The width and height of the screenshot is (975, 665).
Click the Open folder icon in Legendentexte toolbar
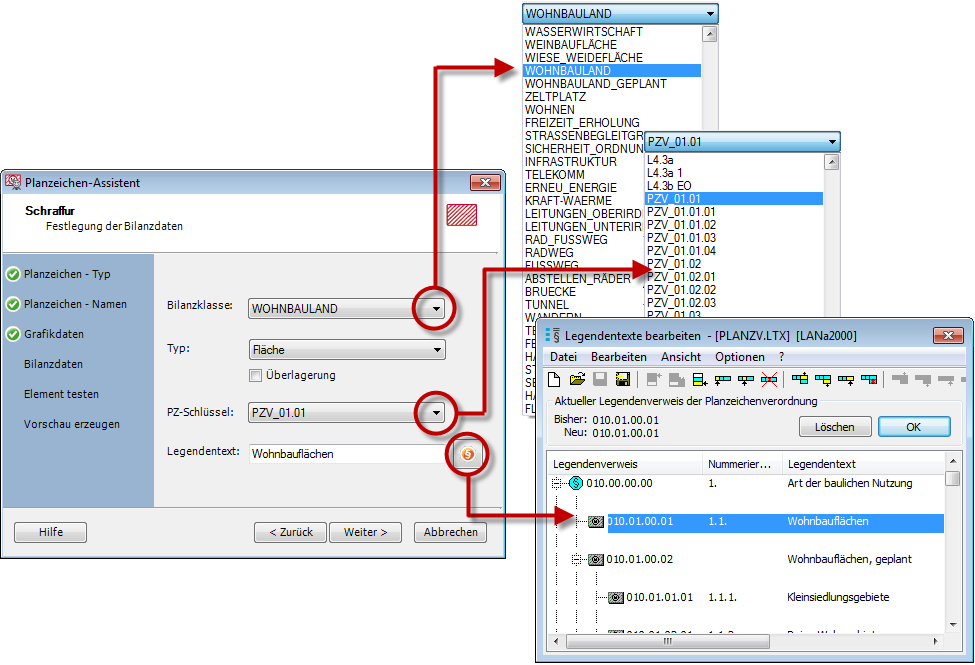[578, 379]
